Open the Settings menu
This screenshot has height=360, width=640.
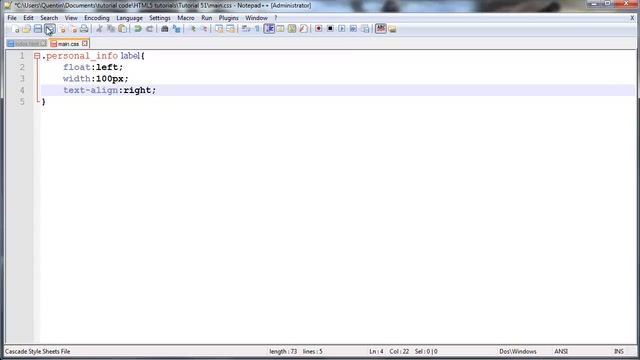pos(160,18)
